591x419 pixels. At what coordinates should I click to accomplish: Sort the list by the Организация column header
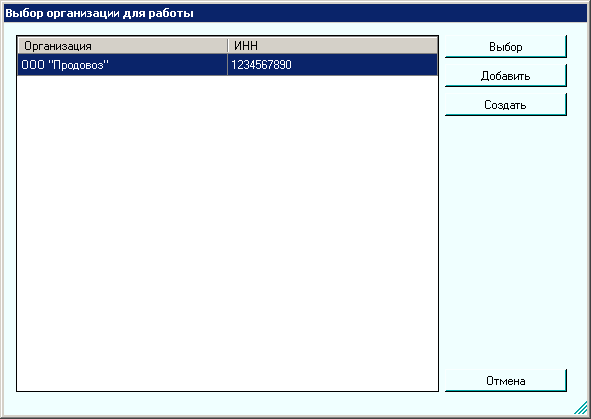(122, 46)
